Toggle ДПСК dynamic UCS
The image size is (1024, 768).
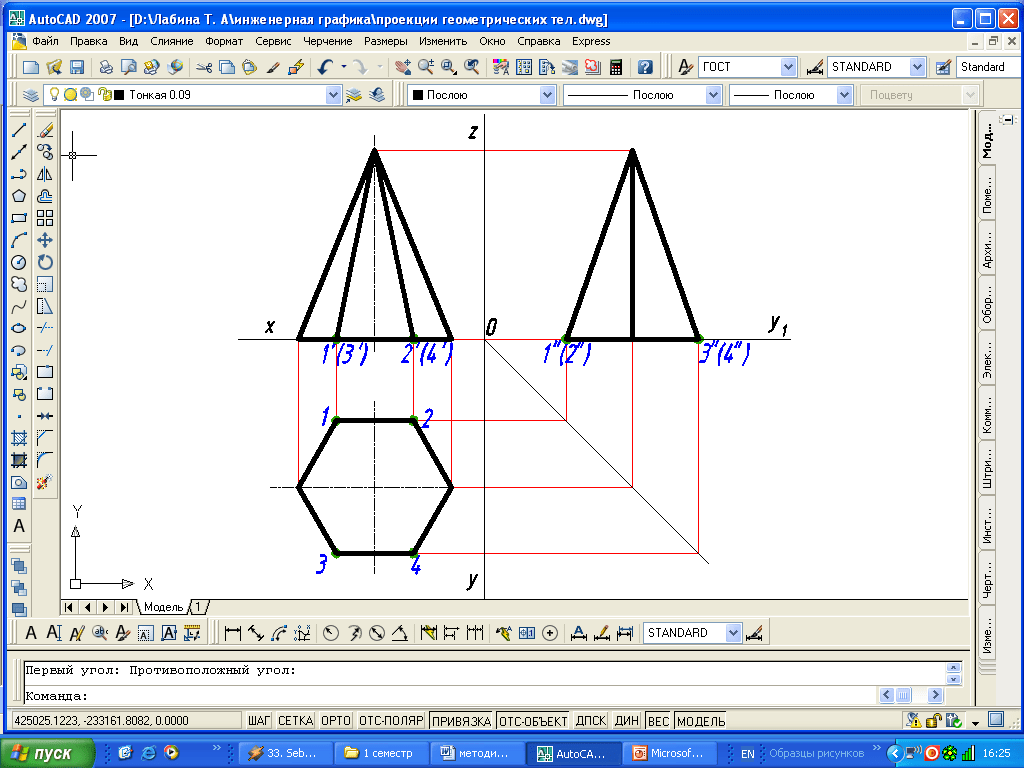coord(591,721)
